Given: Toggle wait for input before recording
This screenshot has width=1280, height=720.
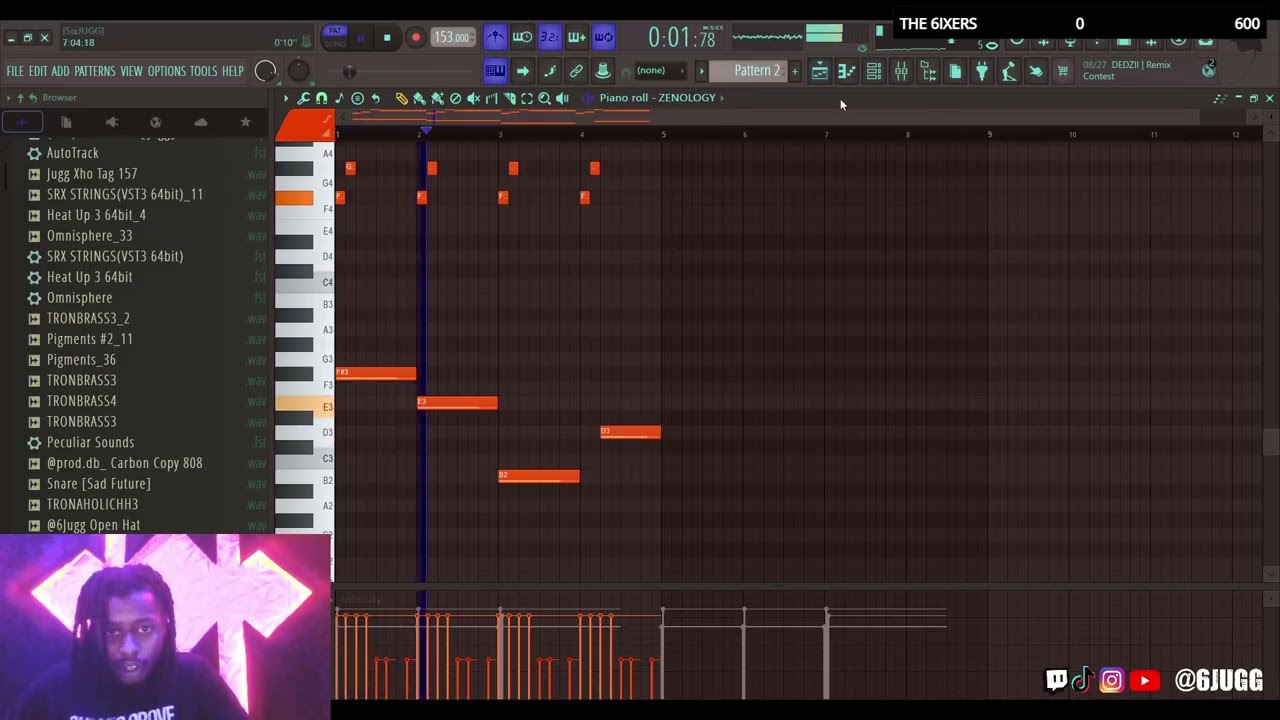Looking at the screenshot, I should pyautogui.click(x=522, y=37).
